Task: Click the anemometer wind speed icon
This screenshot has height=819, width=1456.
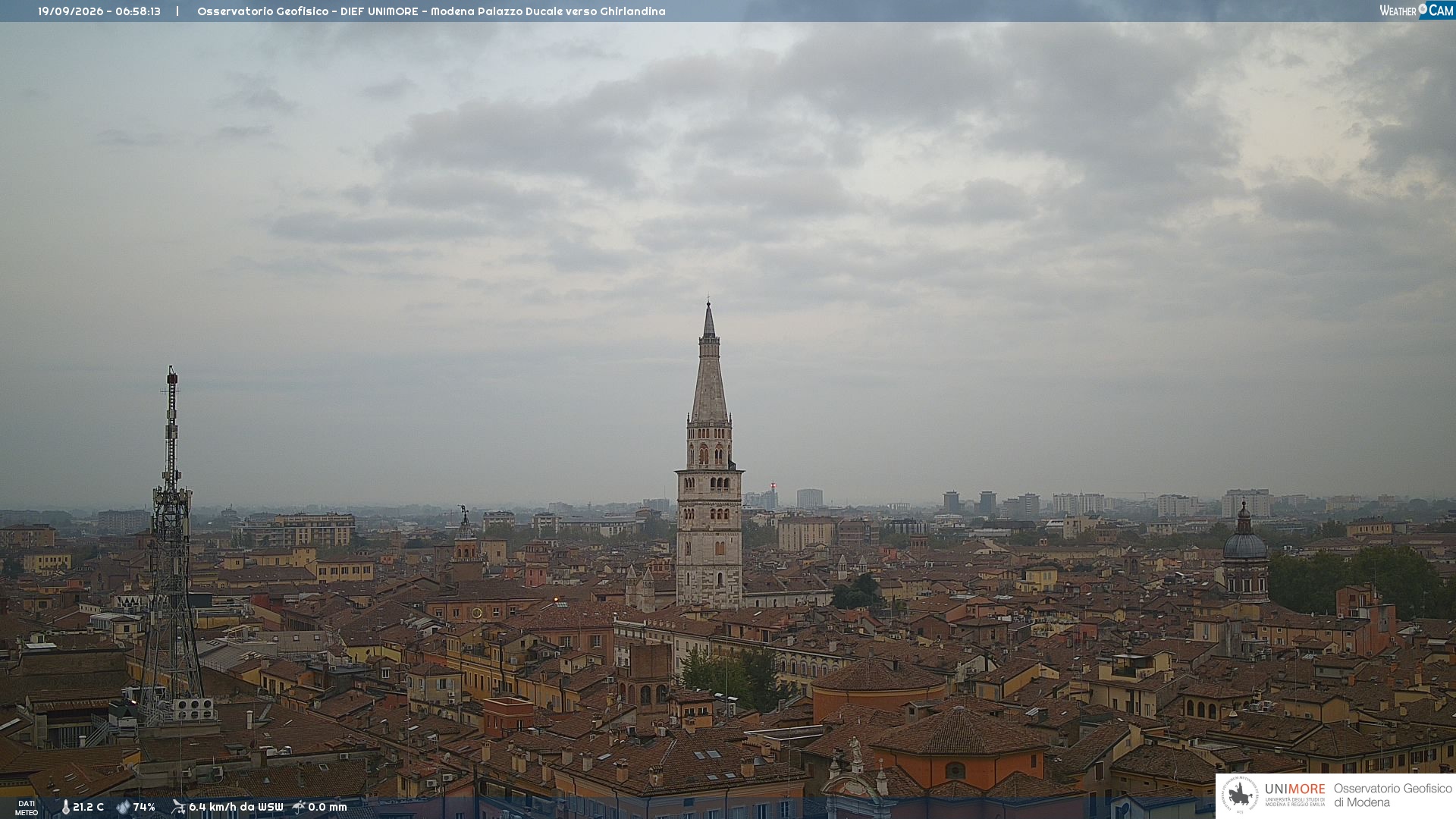Action: coord(178,807)
